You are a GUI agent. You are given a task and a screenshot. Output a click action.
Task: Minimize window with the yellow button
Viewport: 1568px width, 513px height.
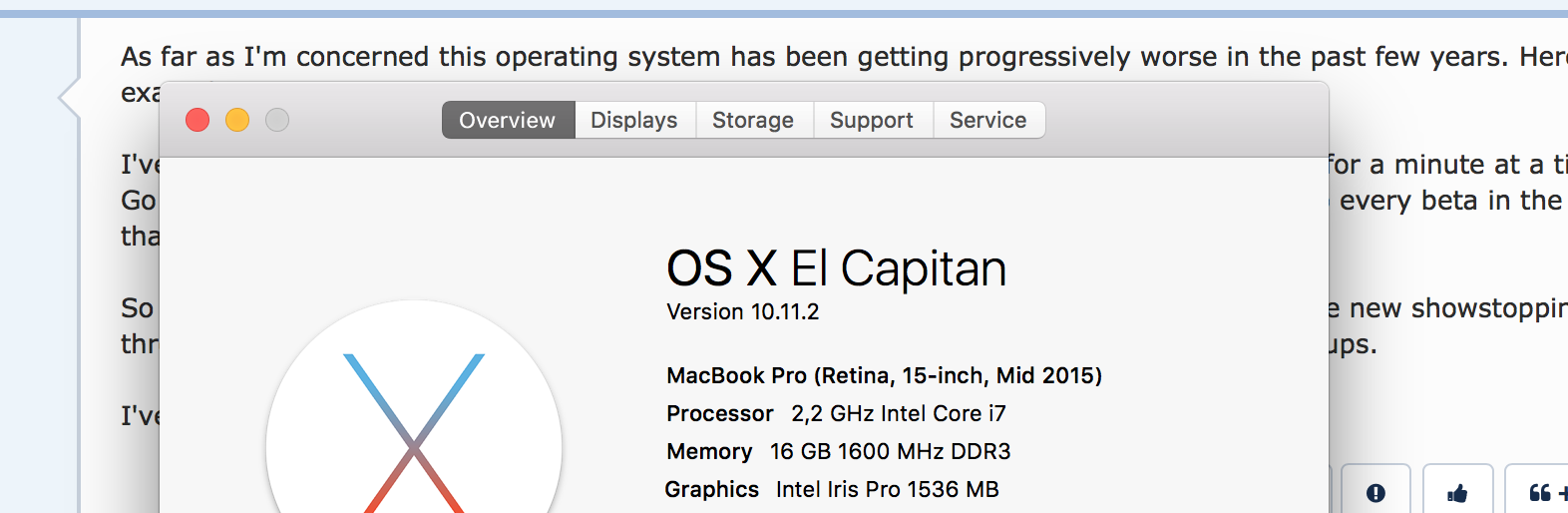pos(237,120)
